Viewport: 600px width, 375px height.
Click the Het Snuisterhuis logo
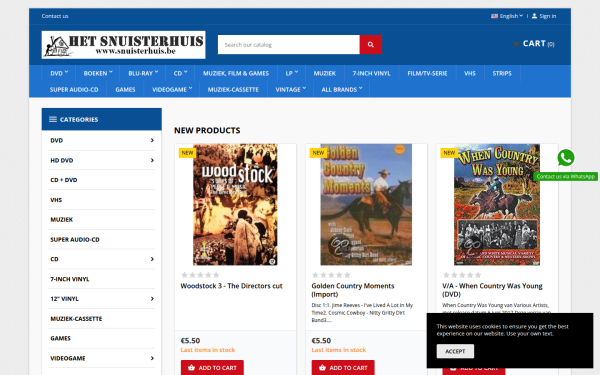pos(123,45)
